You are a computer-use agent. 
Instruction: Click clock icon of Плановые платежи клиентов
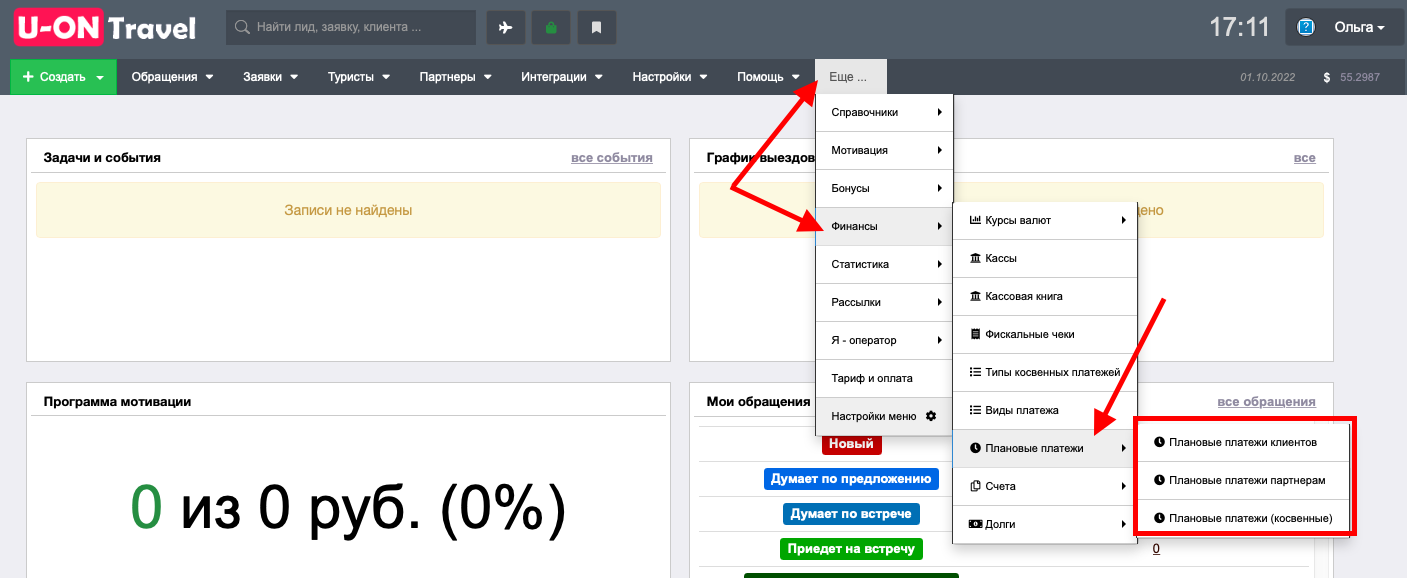1159,442
